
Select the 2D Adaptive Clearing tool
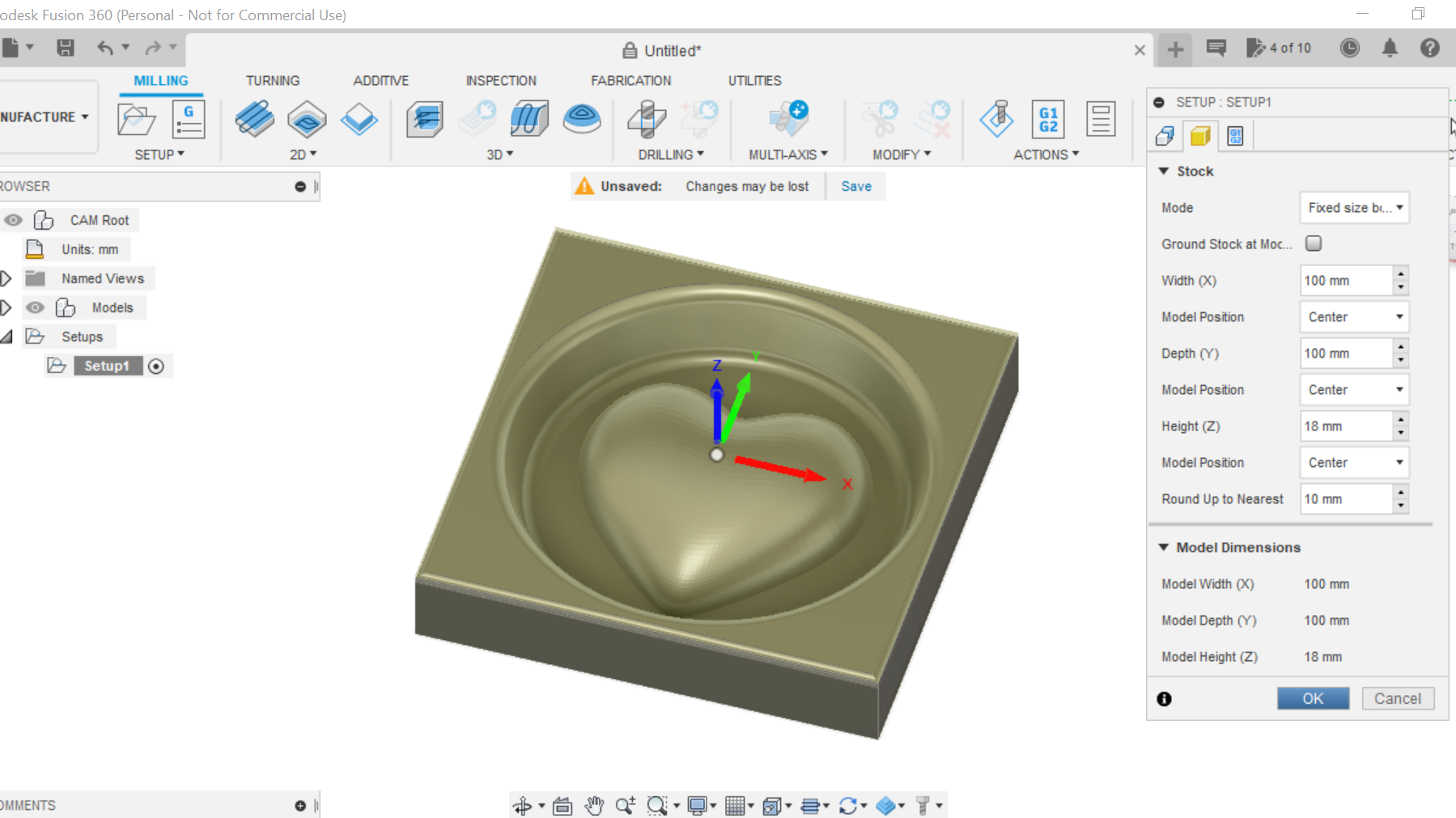click(254, 119)
